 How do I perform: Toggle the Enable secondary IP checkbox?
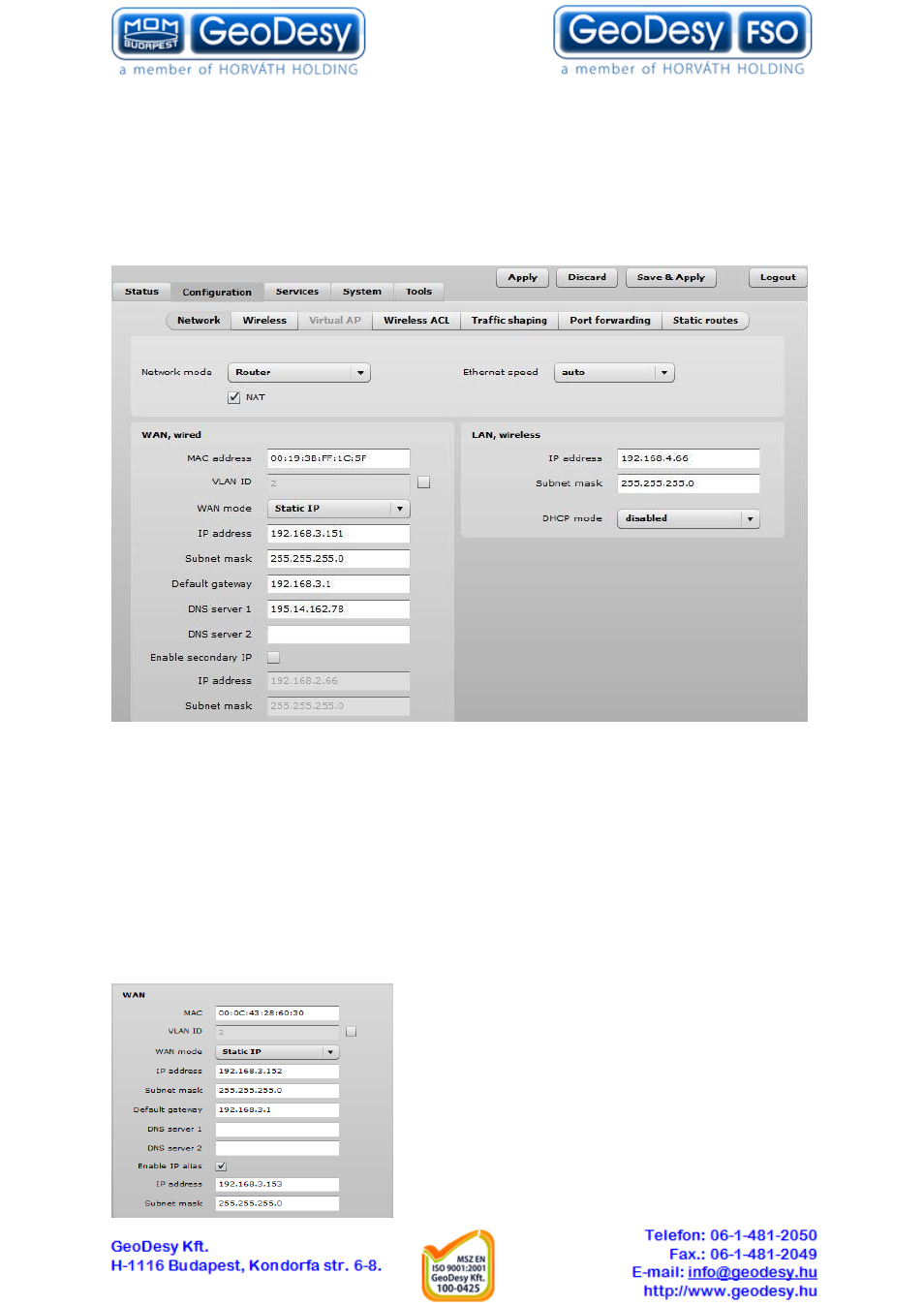click(x=273, y=658)
